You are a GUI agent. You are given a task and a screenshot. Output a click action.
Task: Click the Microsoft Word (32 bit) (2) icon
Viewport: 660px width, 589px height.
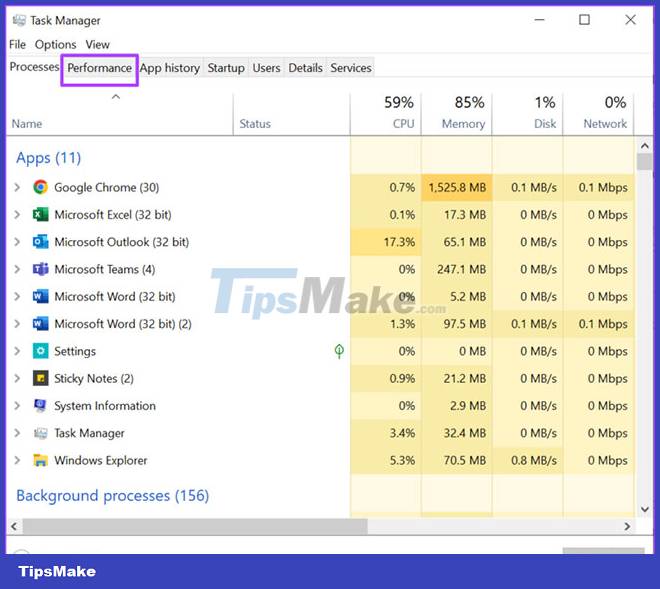40,323
